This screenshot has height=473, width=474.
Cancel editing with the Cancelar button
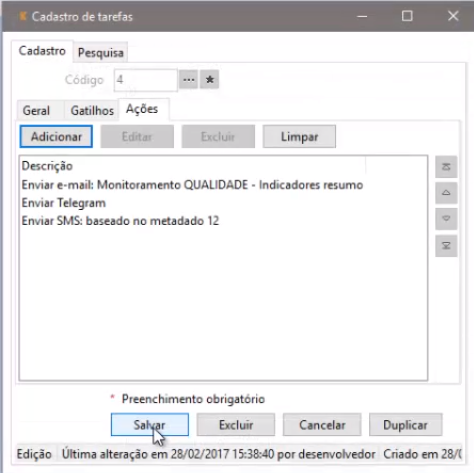click(322, 425)
